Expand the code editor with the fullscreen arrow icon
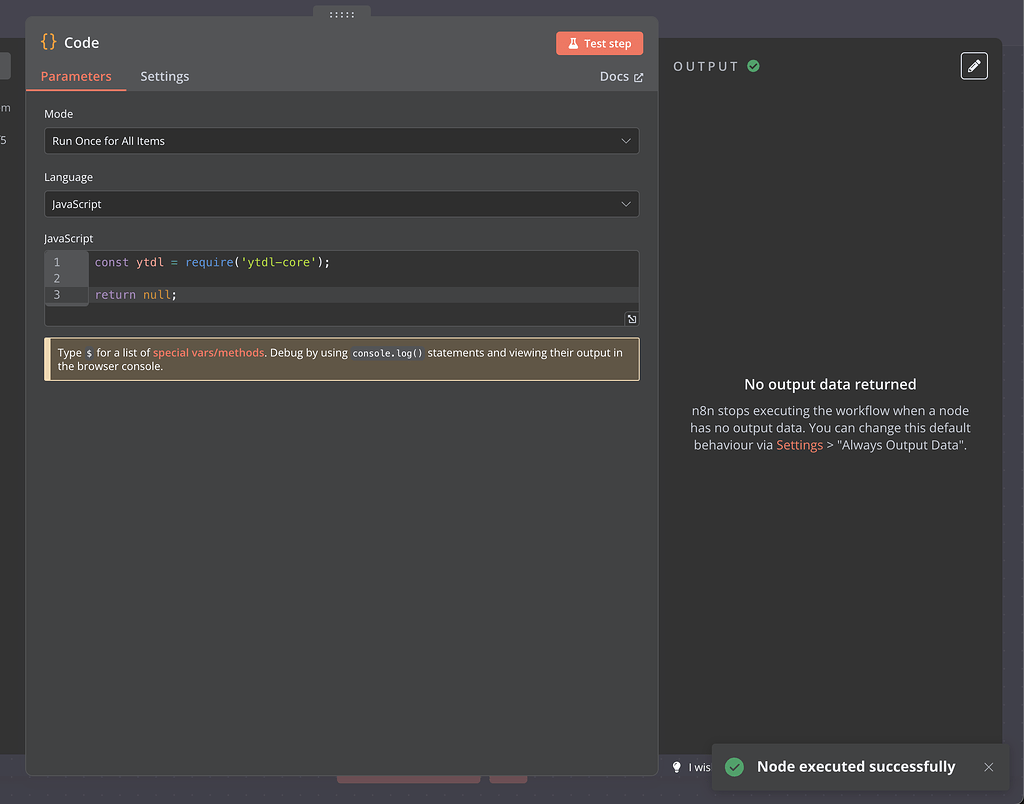 point(631,318)
